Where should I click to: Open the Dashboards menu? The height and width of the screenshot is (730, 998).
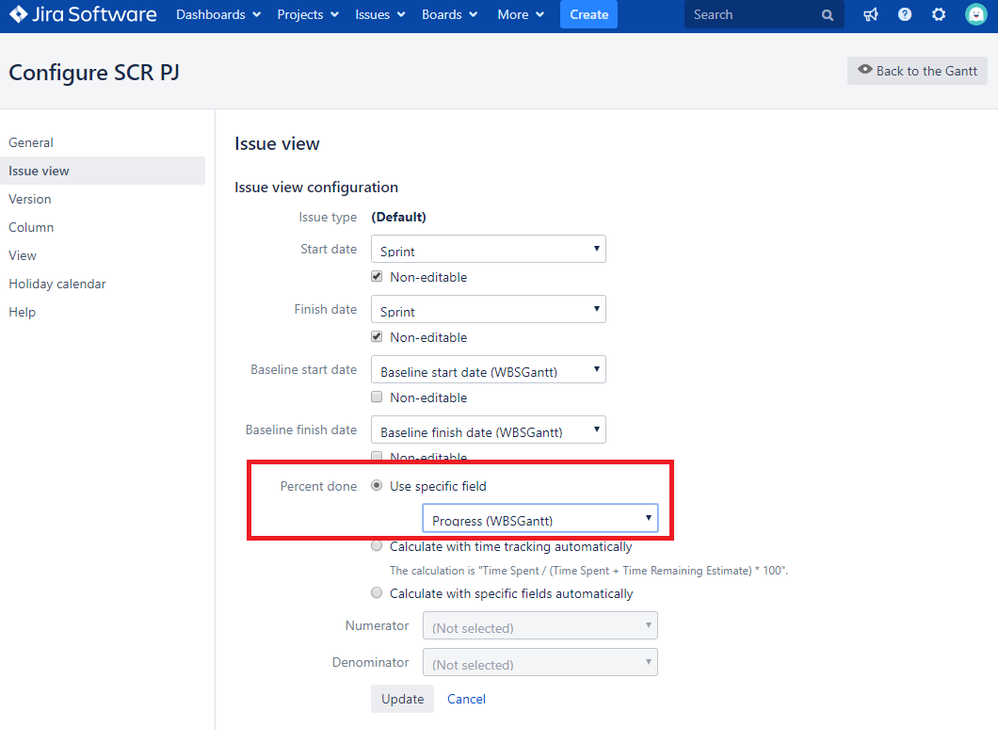[x=218, y=14]
